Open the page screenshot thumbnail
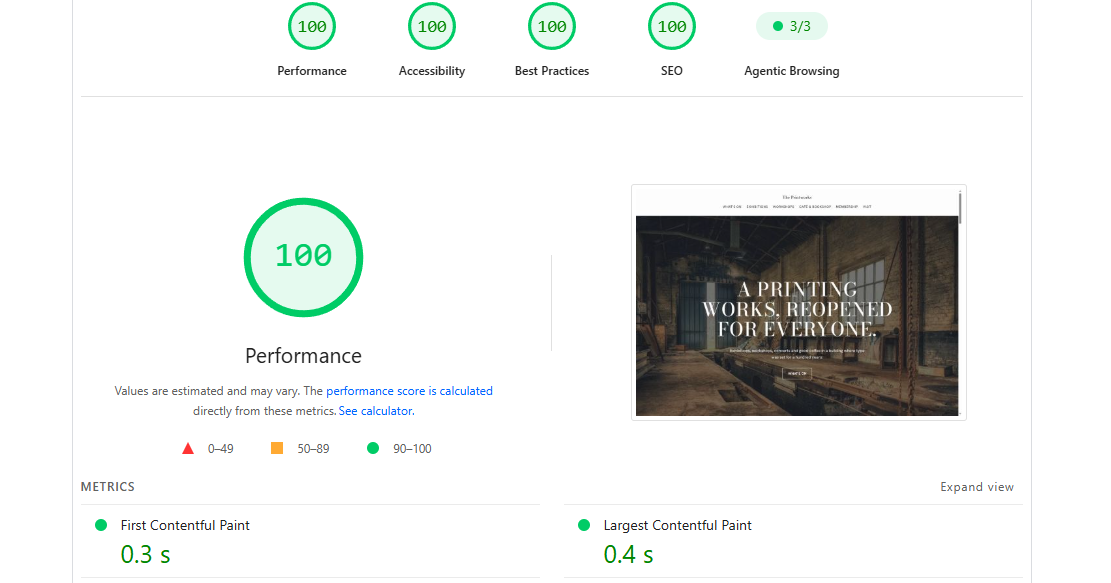 point(799,302)
